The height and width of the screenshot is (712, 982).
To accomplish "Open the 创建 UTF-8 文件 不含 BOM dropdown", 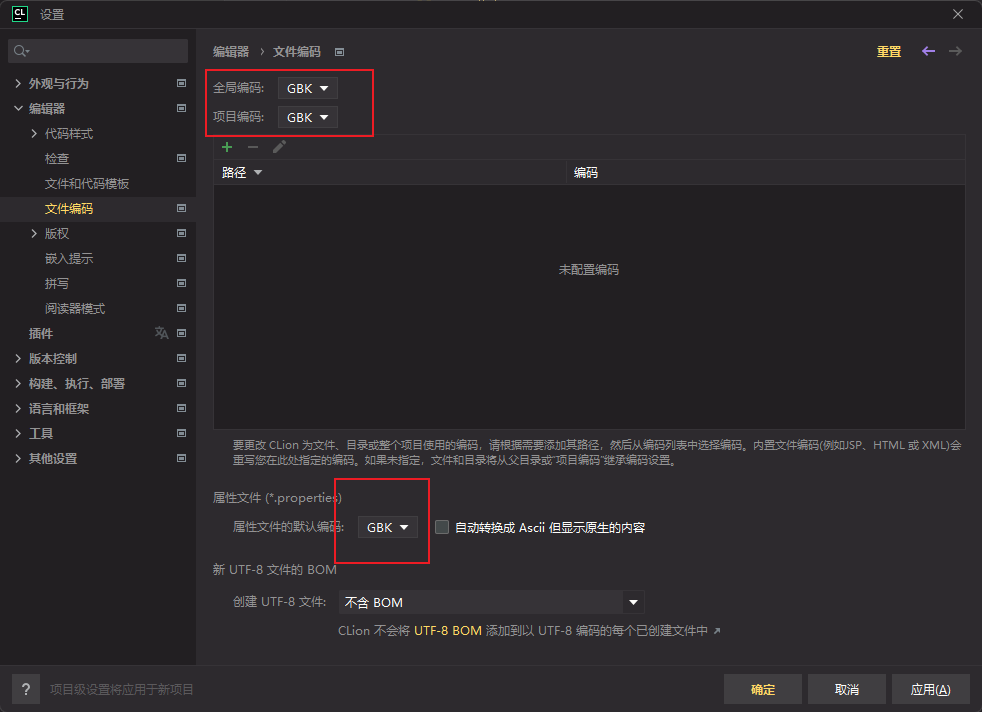I will pyautogui.click(x=491, y=602).
